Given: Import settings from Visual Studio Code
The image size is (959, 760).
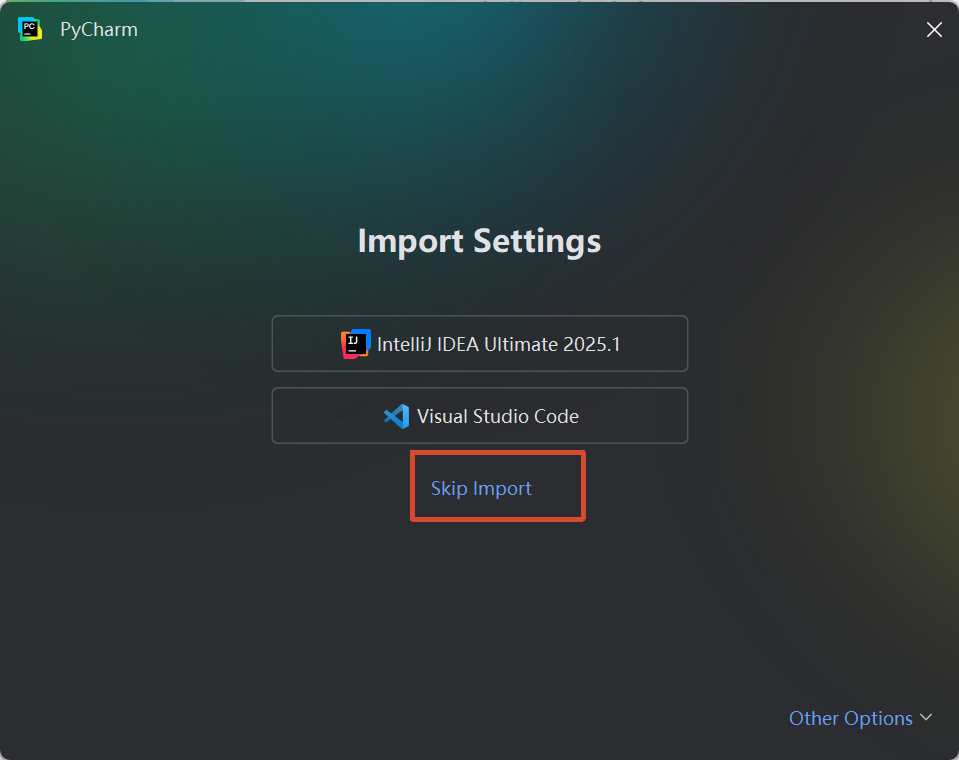Looking at the screenshot, I should coord(480,416).
